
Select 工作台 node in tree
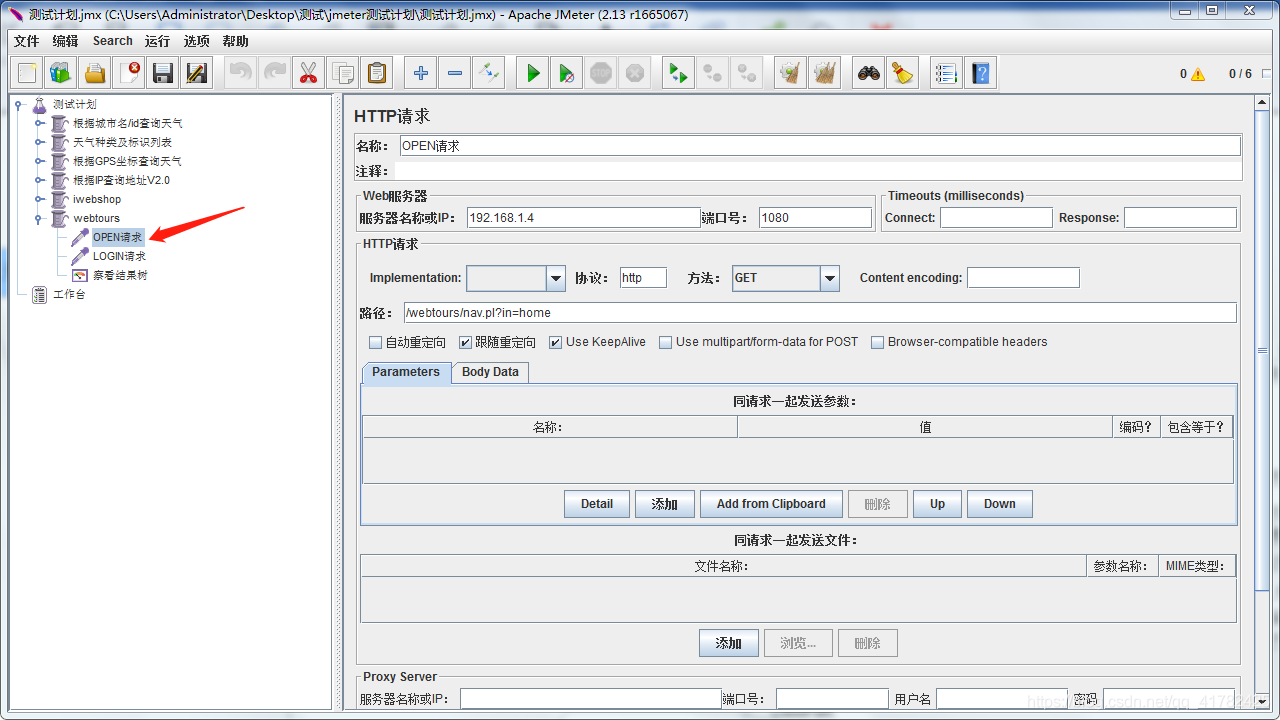69,295
